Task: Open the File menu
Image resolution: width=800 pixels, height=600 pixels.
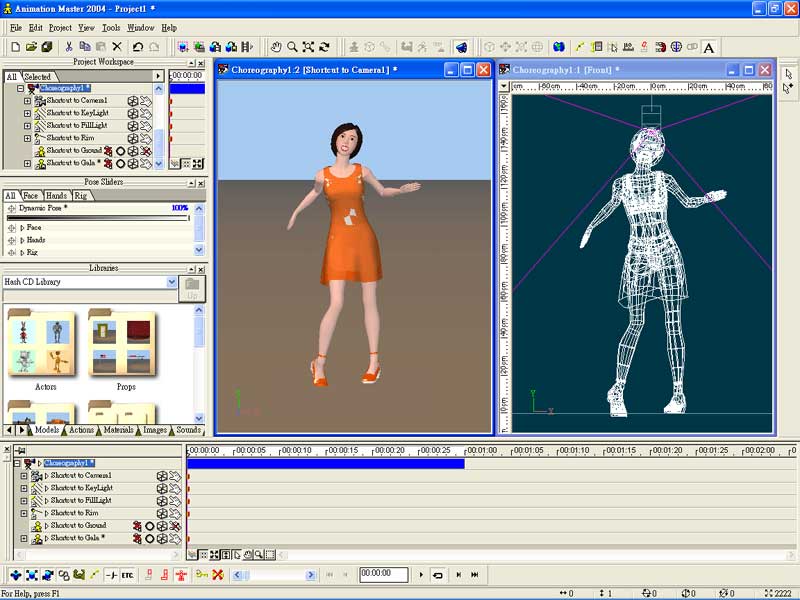Action: 16,28
